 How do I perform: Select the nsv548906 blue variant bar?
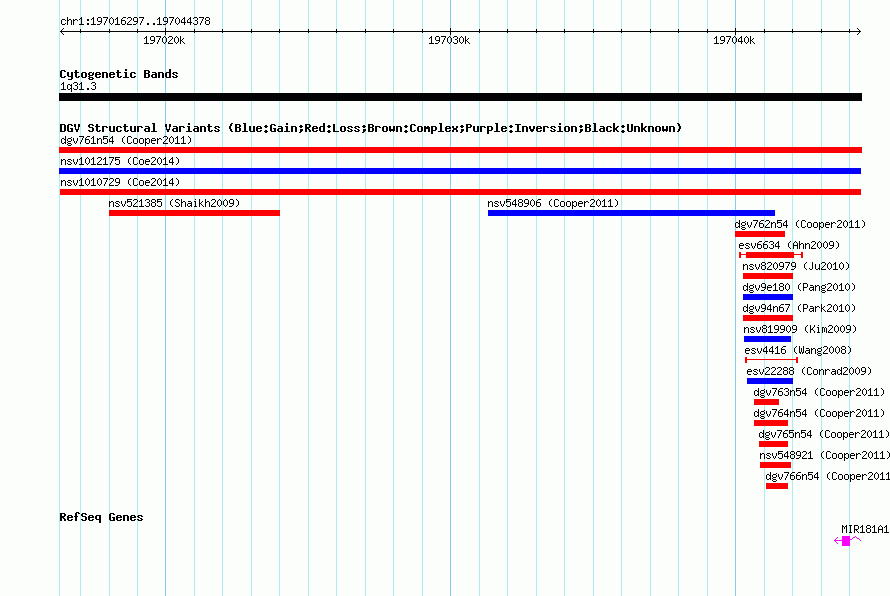[x=631, y=213]
